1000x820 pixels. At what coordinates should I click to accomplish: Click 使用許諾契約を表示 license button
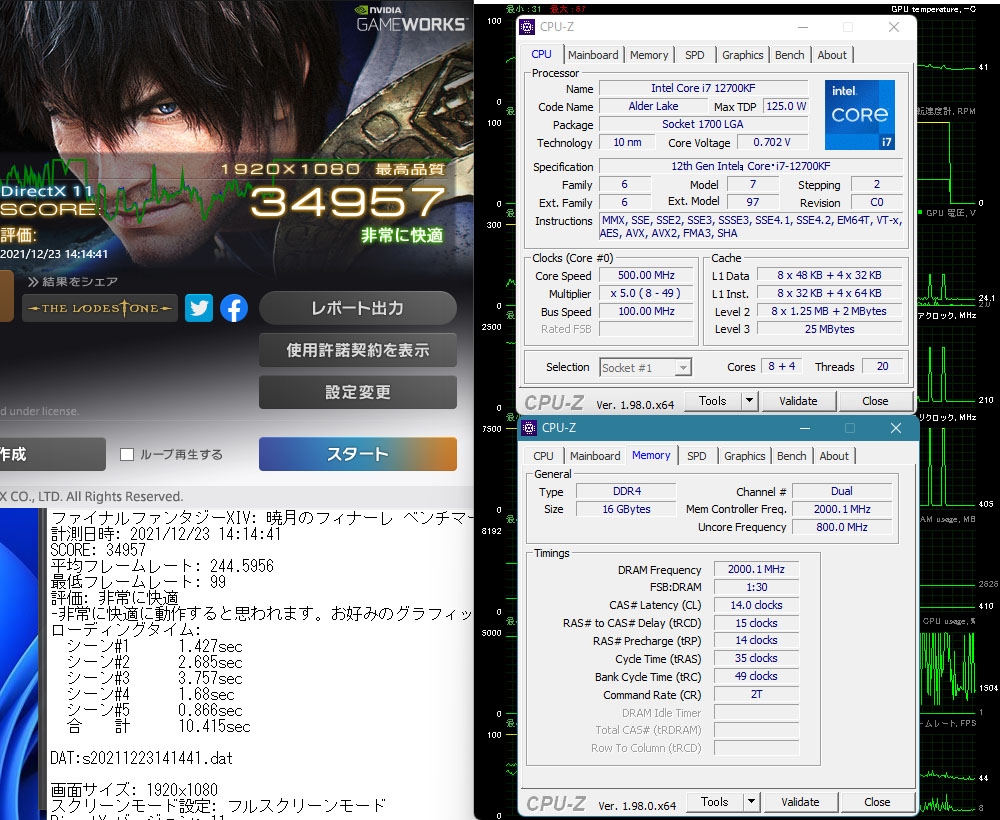coord(358,350)
